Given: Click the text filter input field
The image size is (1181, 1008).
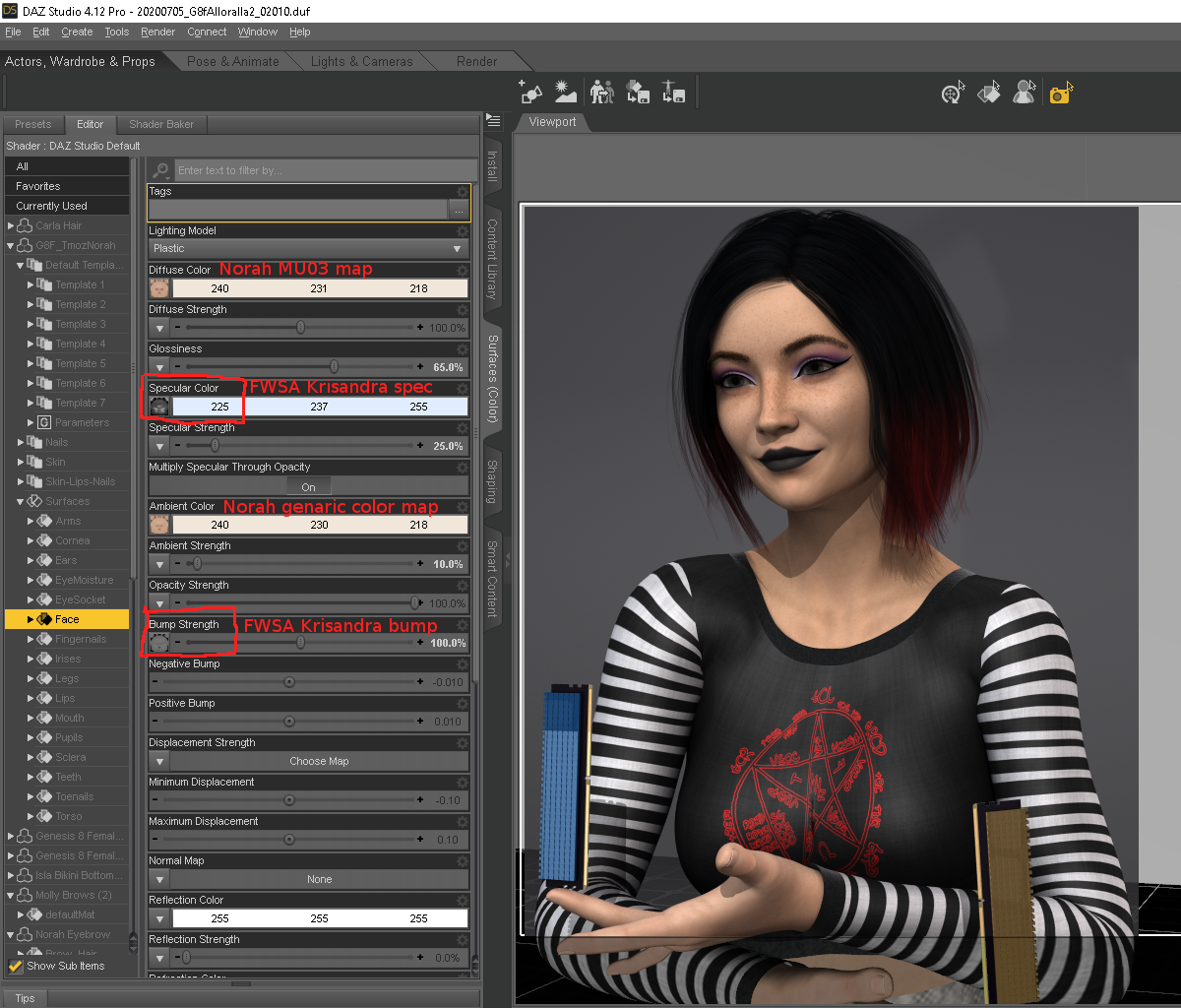Looking at the screenshot, I should (x=325, y=170).
